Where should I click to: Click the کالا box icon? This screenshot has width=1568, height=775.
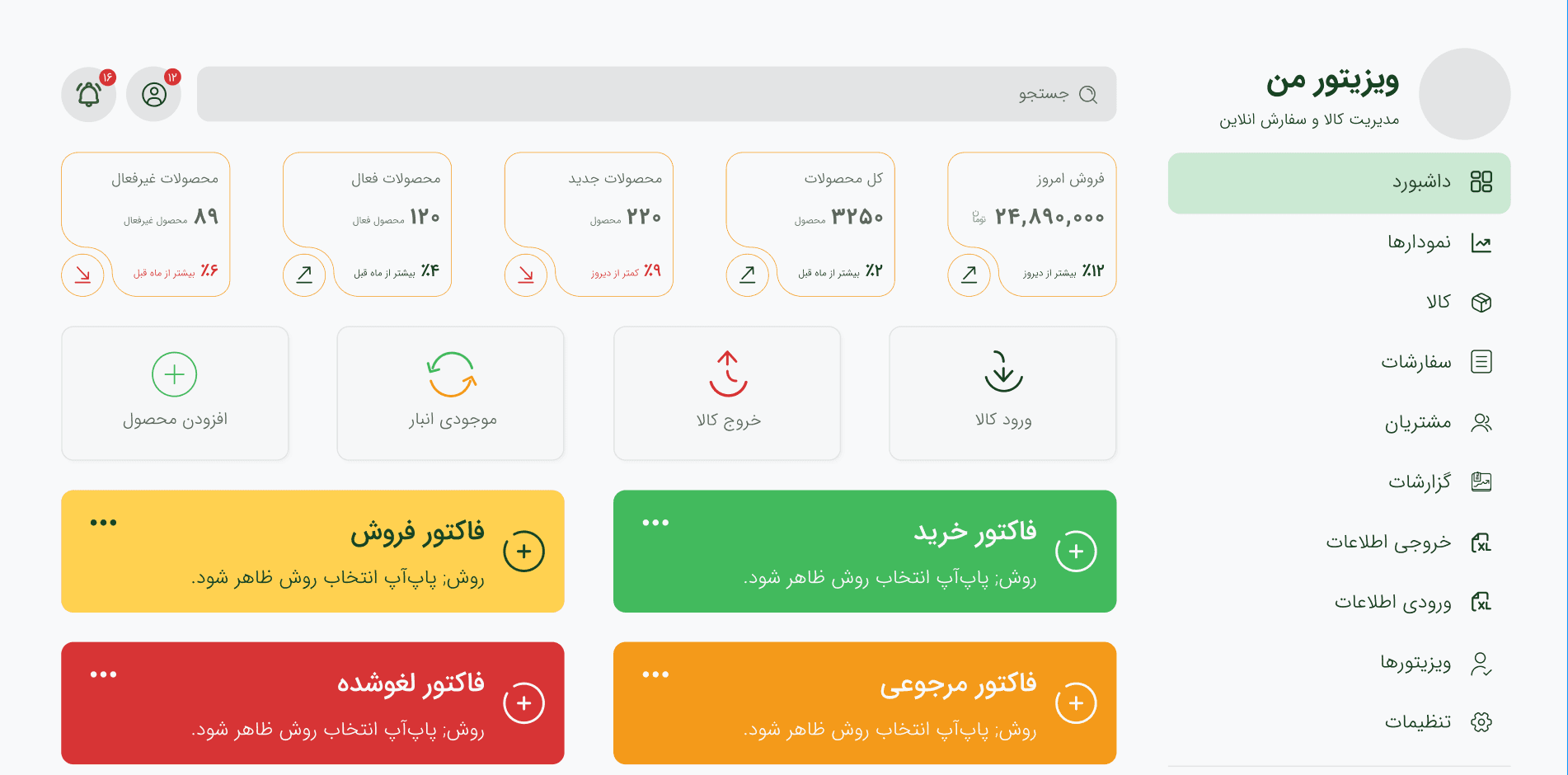(x=1481, y=303)
